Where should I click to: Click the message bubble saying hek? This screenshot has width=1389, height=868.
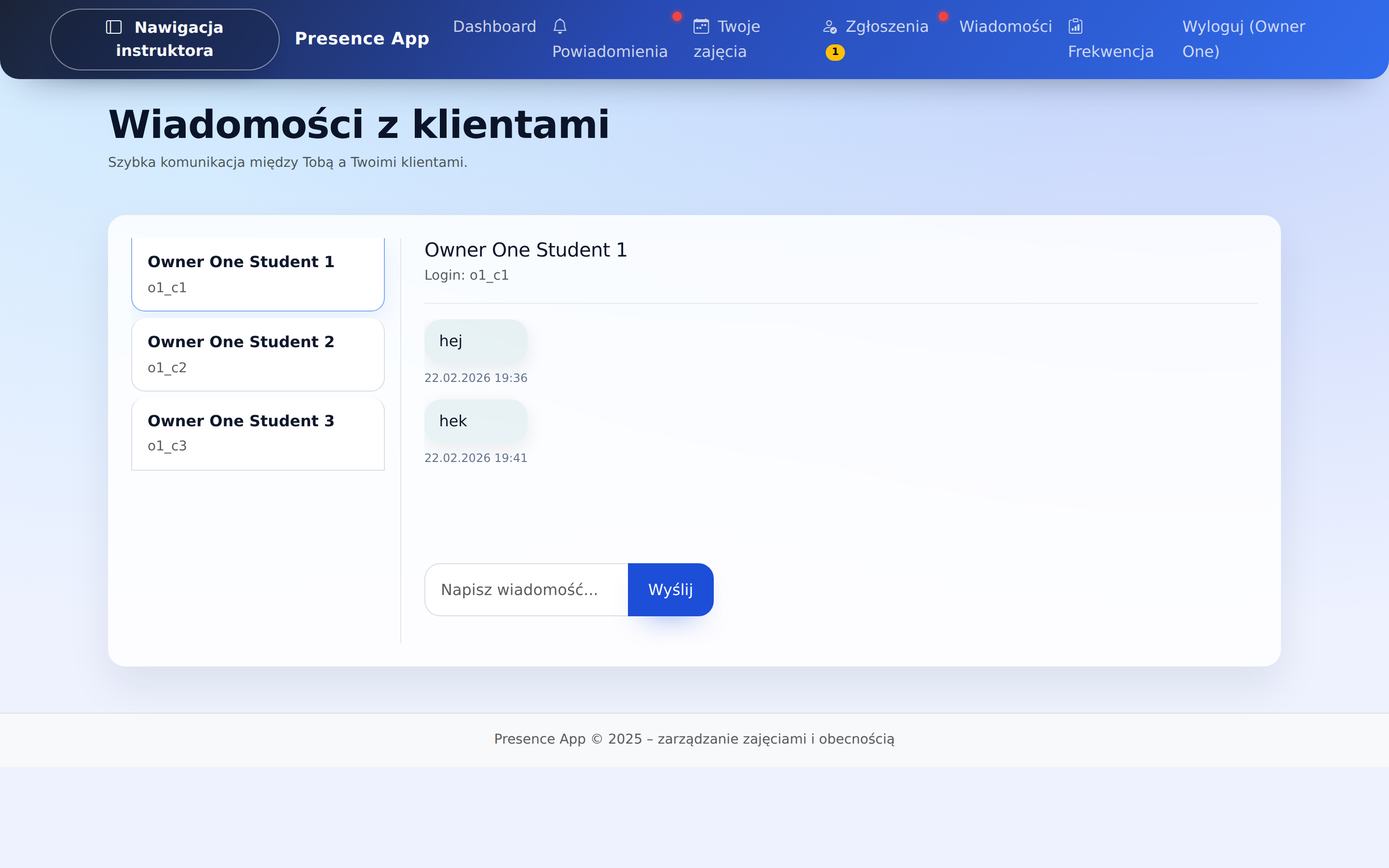point(476,421)
